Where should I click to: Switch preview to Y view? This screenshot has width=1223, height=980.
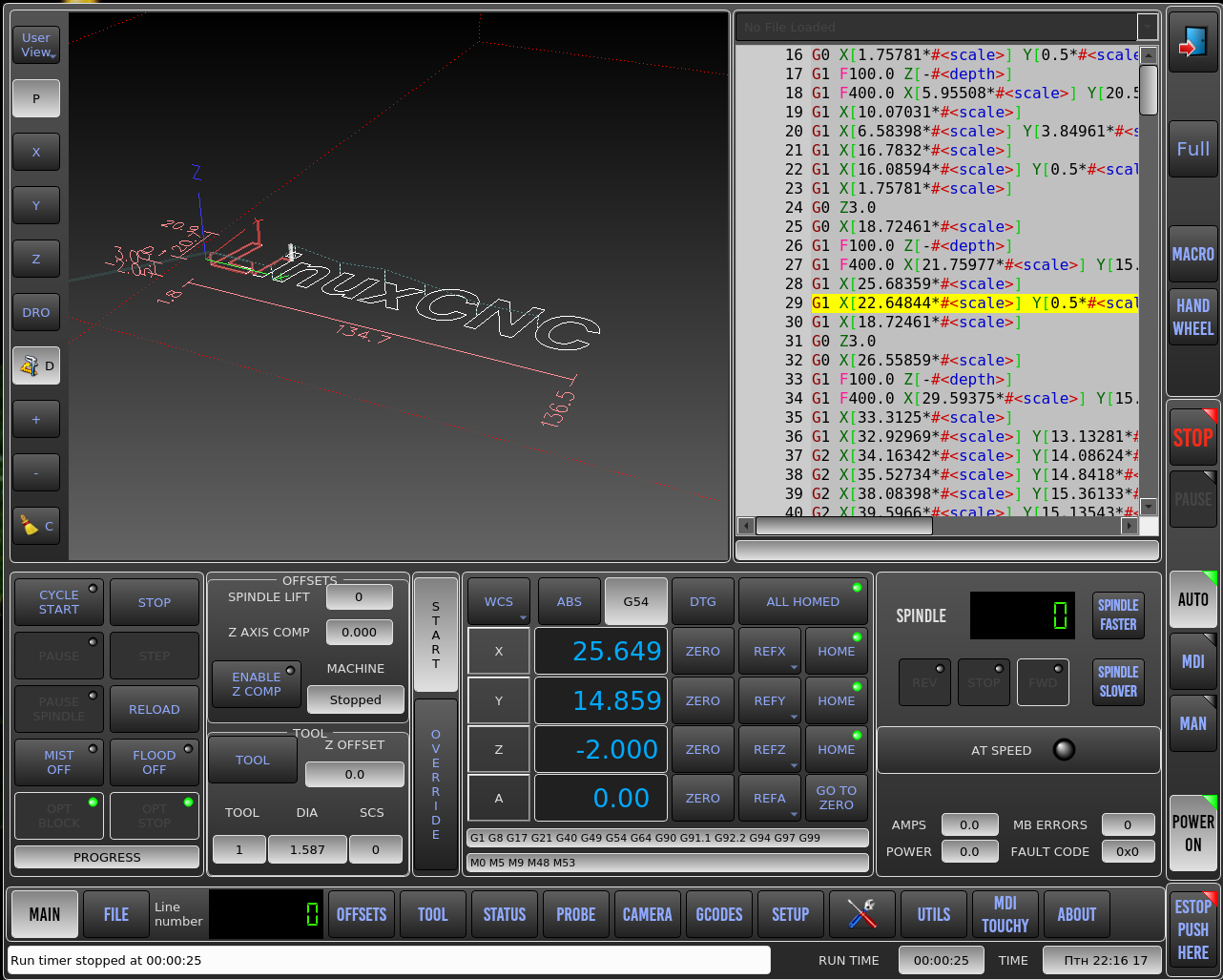pyautogui.click(x=36, y=205)
